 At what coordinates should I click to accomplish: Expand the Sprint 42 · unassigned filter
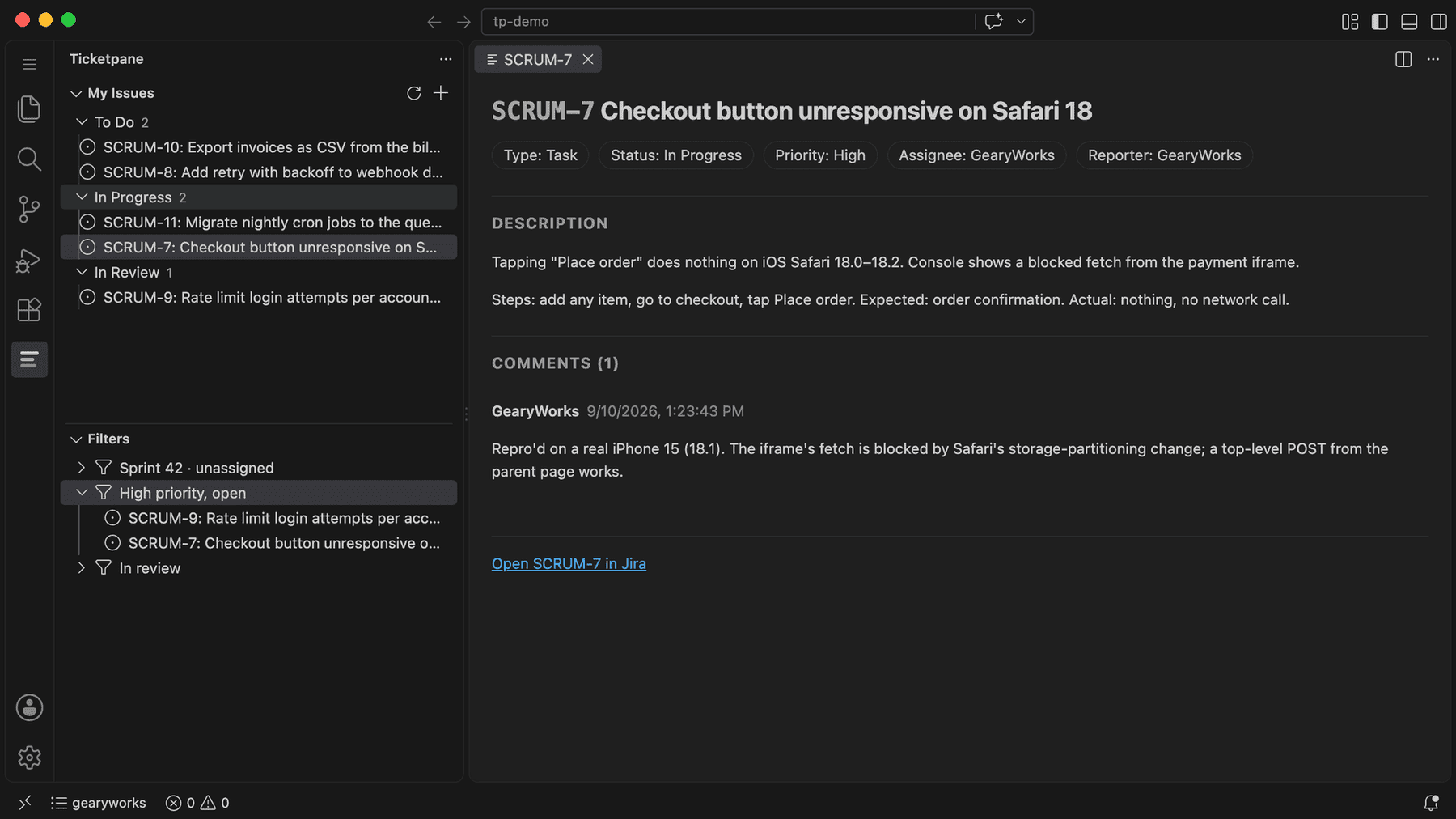pyautogui.click(x=82, y=468)
